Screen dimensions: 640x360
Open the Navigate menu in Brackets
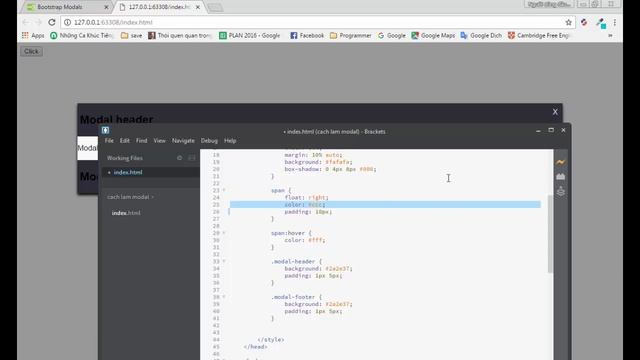[x=183, y=140]
